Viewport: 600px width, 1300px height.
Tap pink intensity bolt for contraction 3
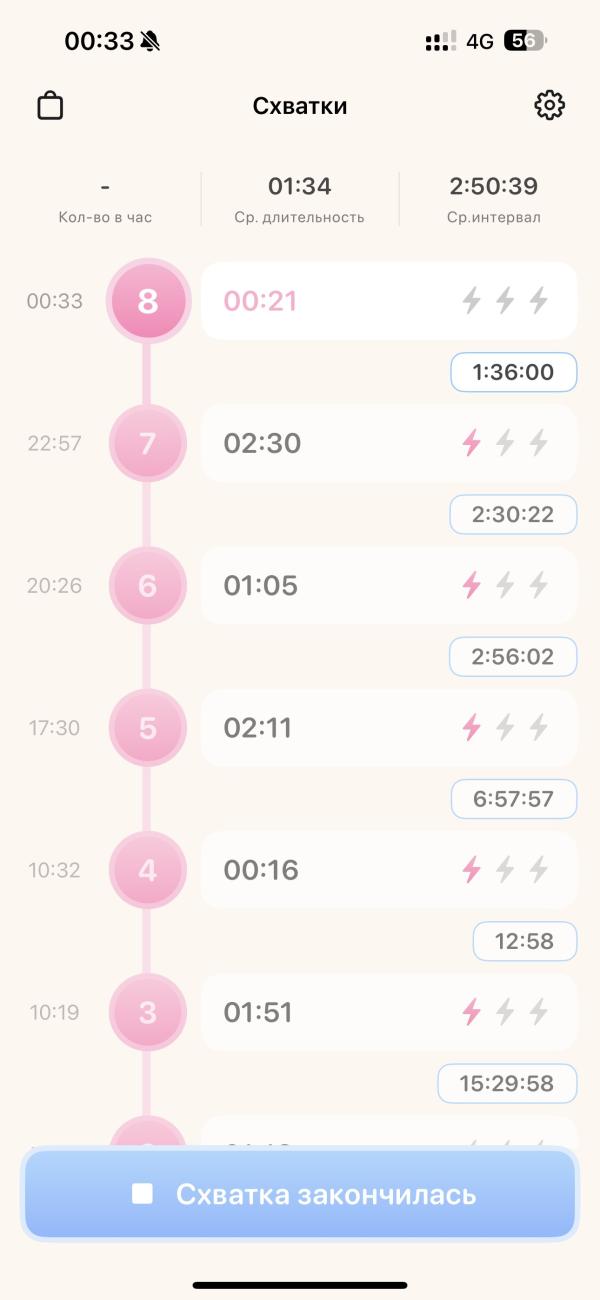point(471,1012)
